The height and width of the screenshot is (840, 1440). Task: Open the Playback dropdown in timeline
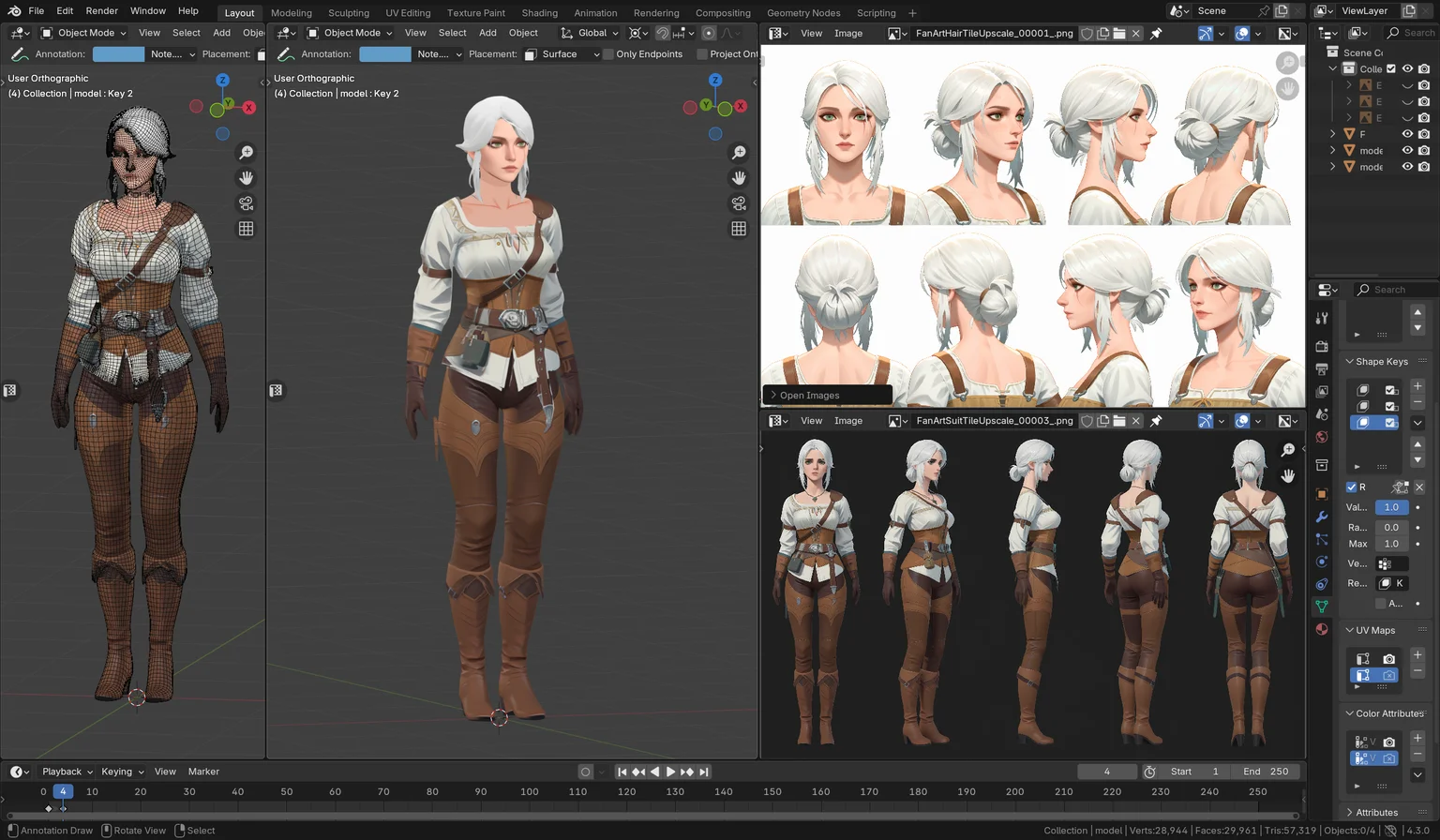(x=67, y=772)
